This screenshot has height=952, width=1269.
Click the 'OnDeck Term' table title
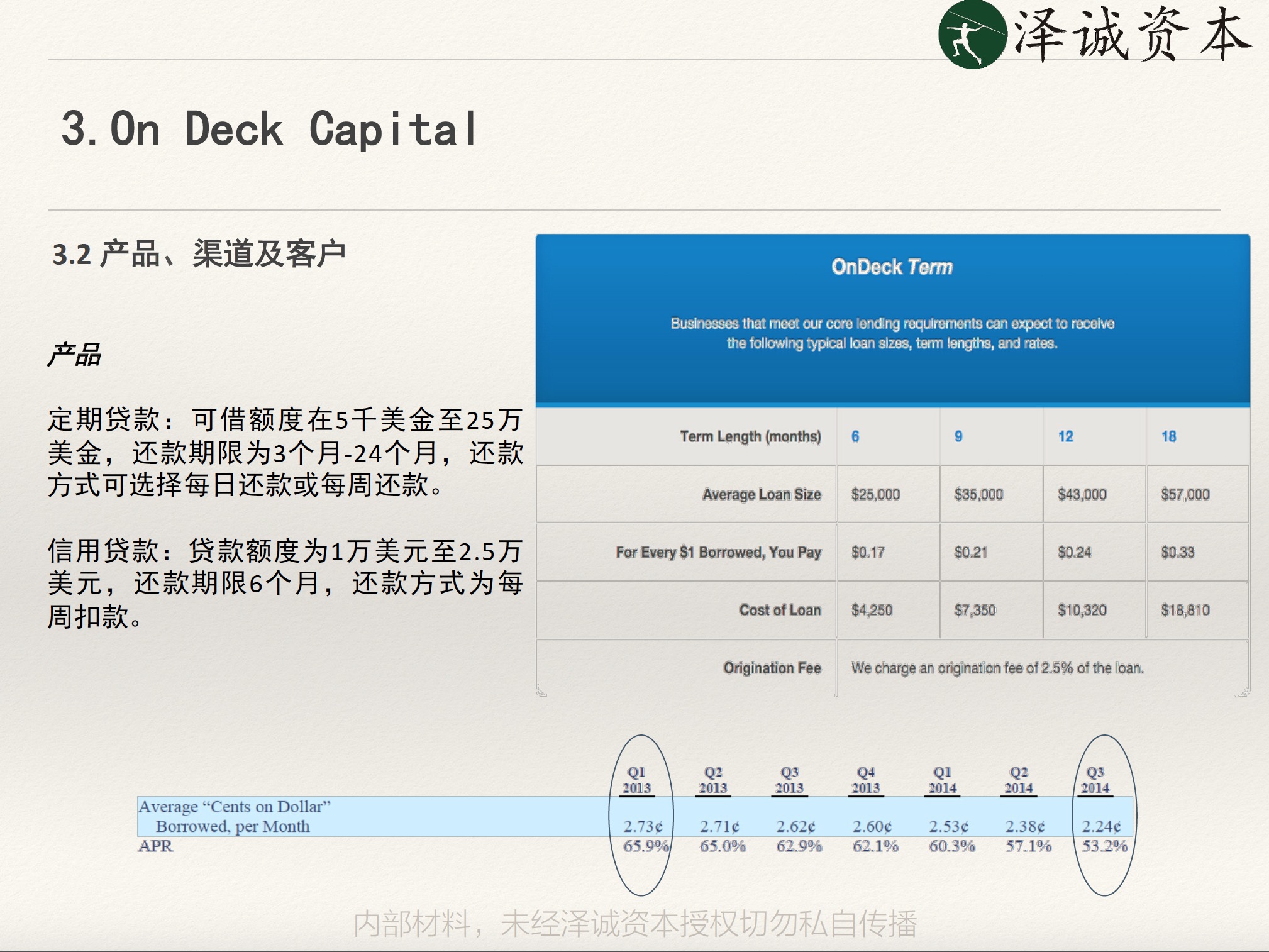(x=892, y=267)
